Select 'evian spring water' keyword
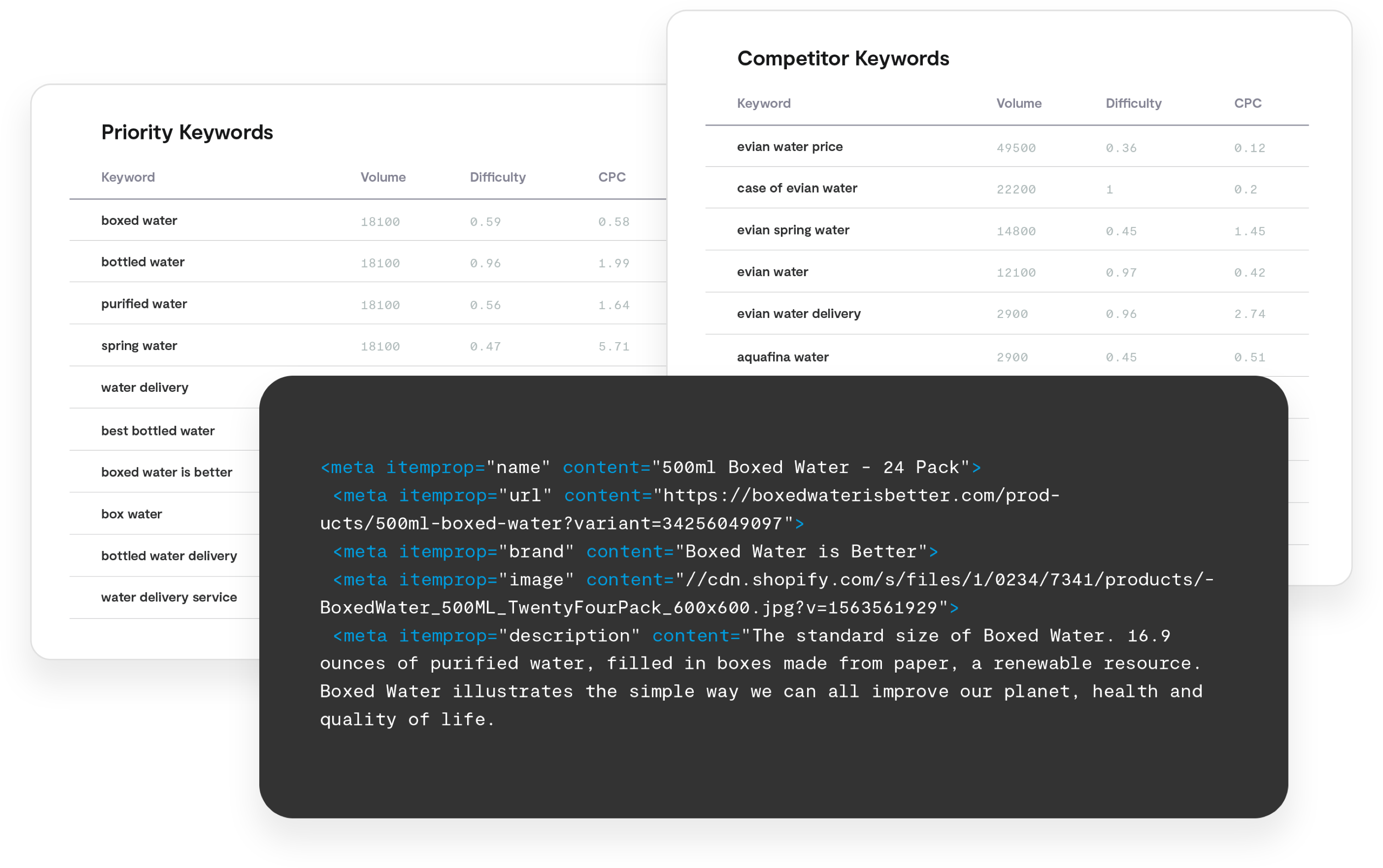 click(x=793, y=230)
